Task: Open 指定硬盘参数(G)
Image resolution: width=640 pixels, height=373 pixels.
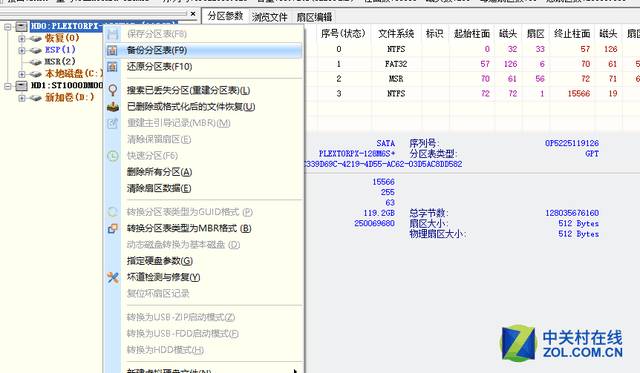Action: (204, 261)
